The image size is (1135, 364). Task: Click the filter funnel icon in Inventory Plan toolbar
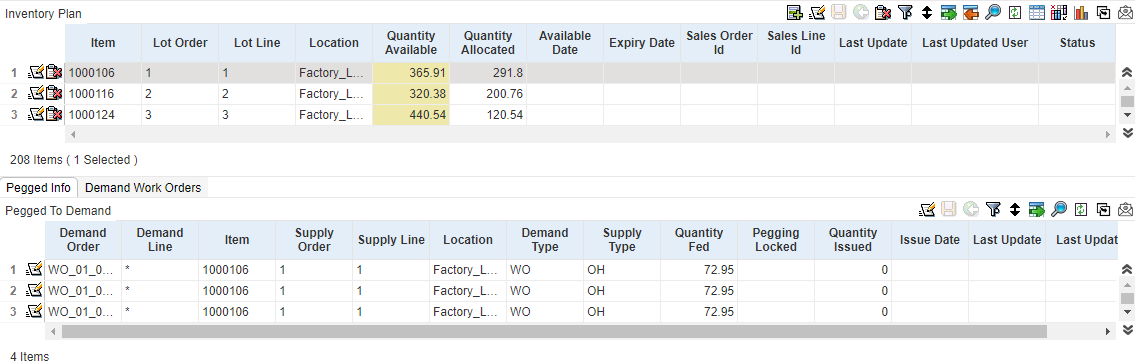(905, 12)
